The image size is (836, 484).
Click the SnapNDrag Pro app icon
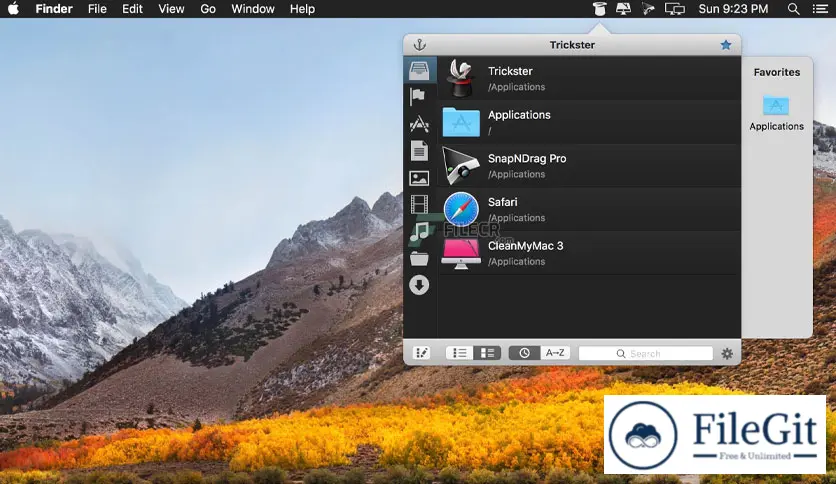[x=461, y=166]
